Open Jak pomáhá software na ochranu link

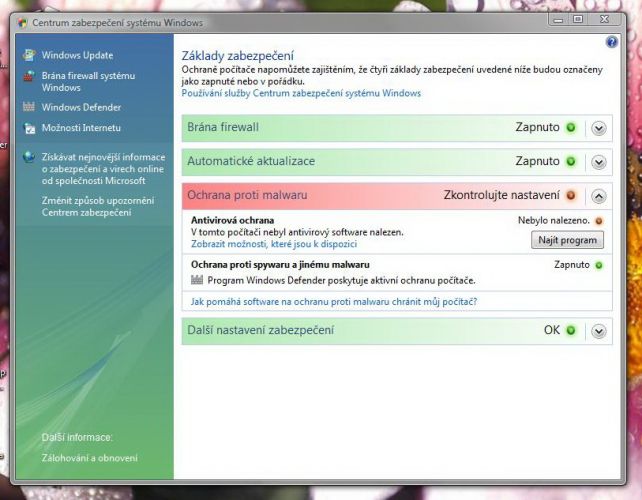tap(334, 302)
